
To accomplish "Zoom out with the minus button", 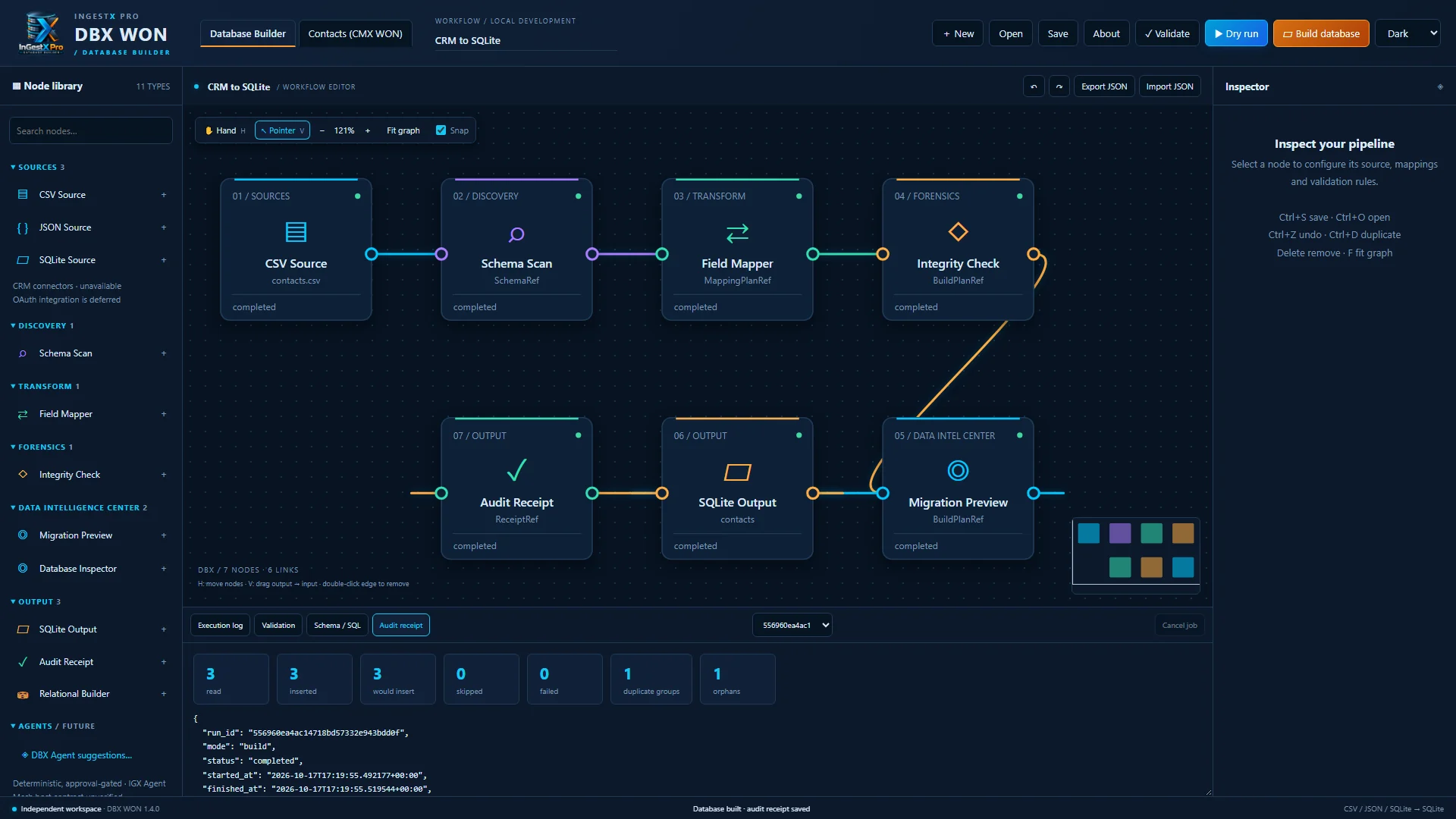I will tap(322, 130).
